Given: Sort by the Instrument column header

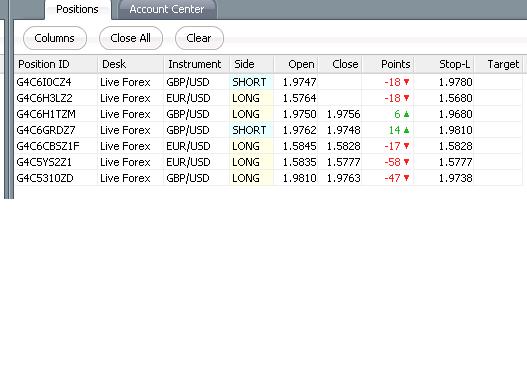Looking at the screenshot, I should pos(196,64).
